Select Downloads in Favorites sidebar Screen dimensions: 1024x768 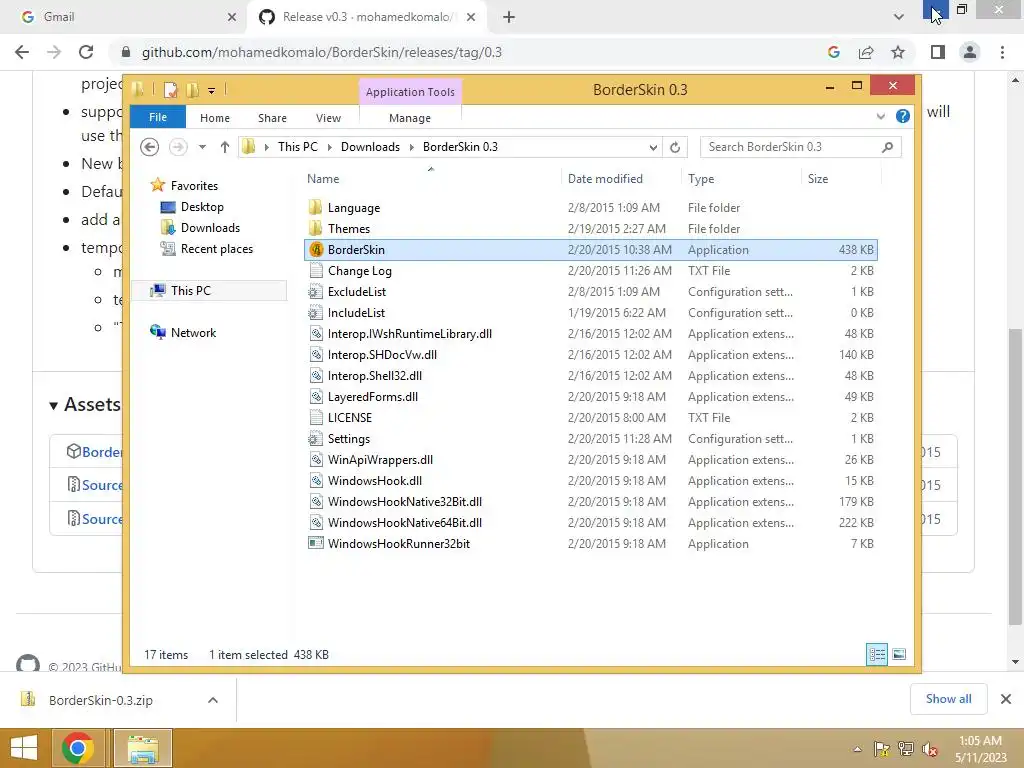(210, 228)
